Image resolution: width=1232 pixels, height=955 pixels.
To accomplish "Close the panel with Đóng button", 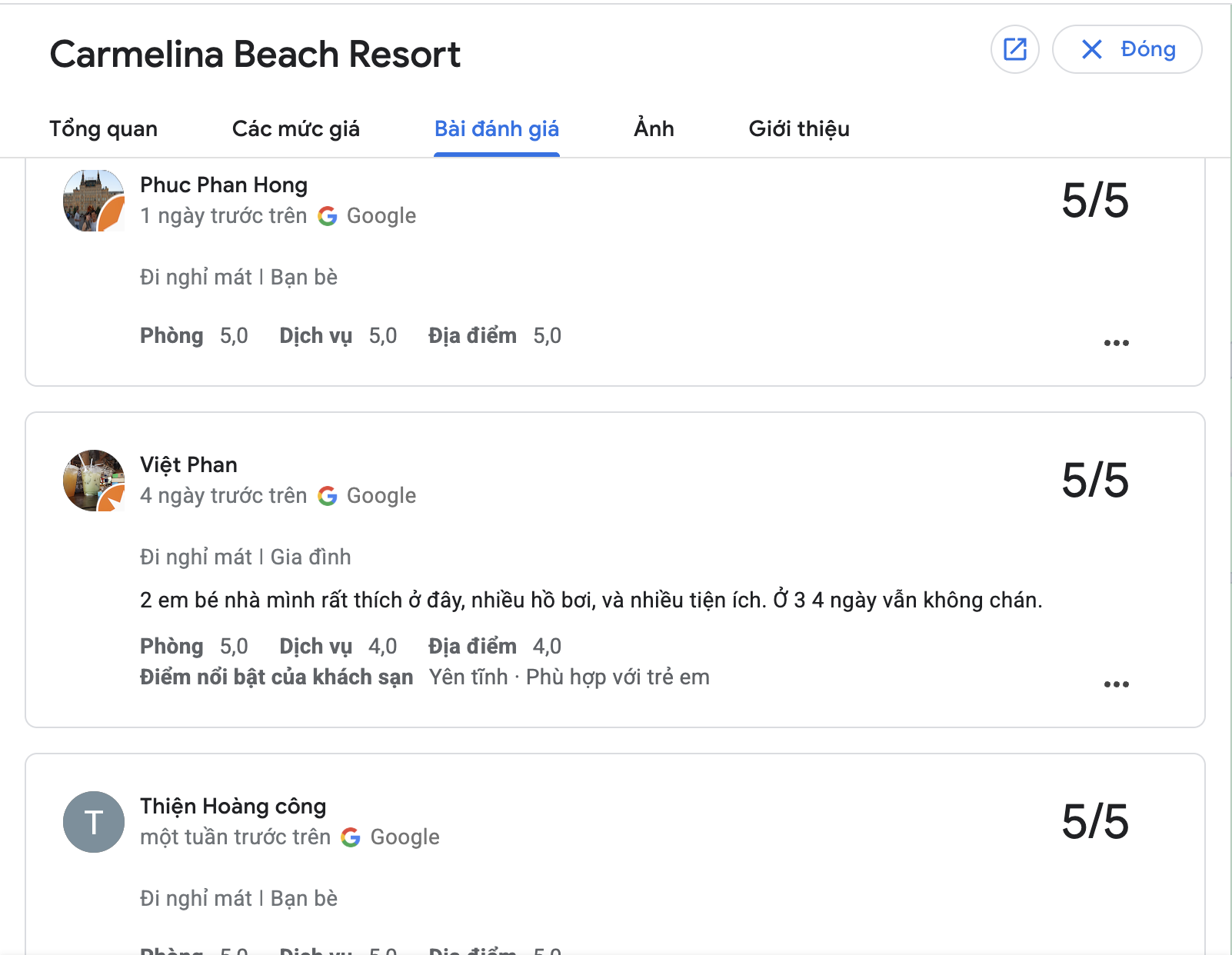I will pos(1127,49).
